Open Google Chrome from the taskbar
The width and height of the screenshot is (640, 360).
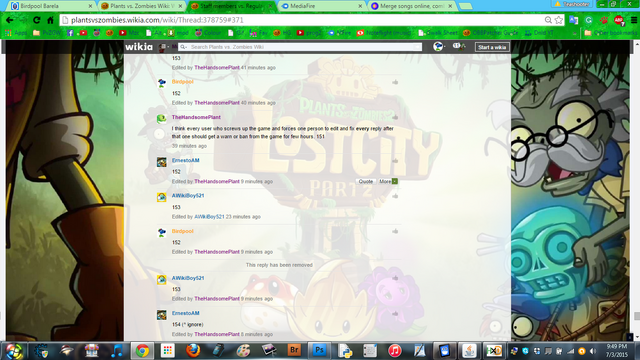coord(142,351)
